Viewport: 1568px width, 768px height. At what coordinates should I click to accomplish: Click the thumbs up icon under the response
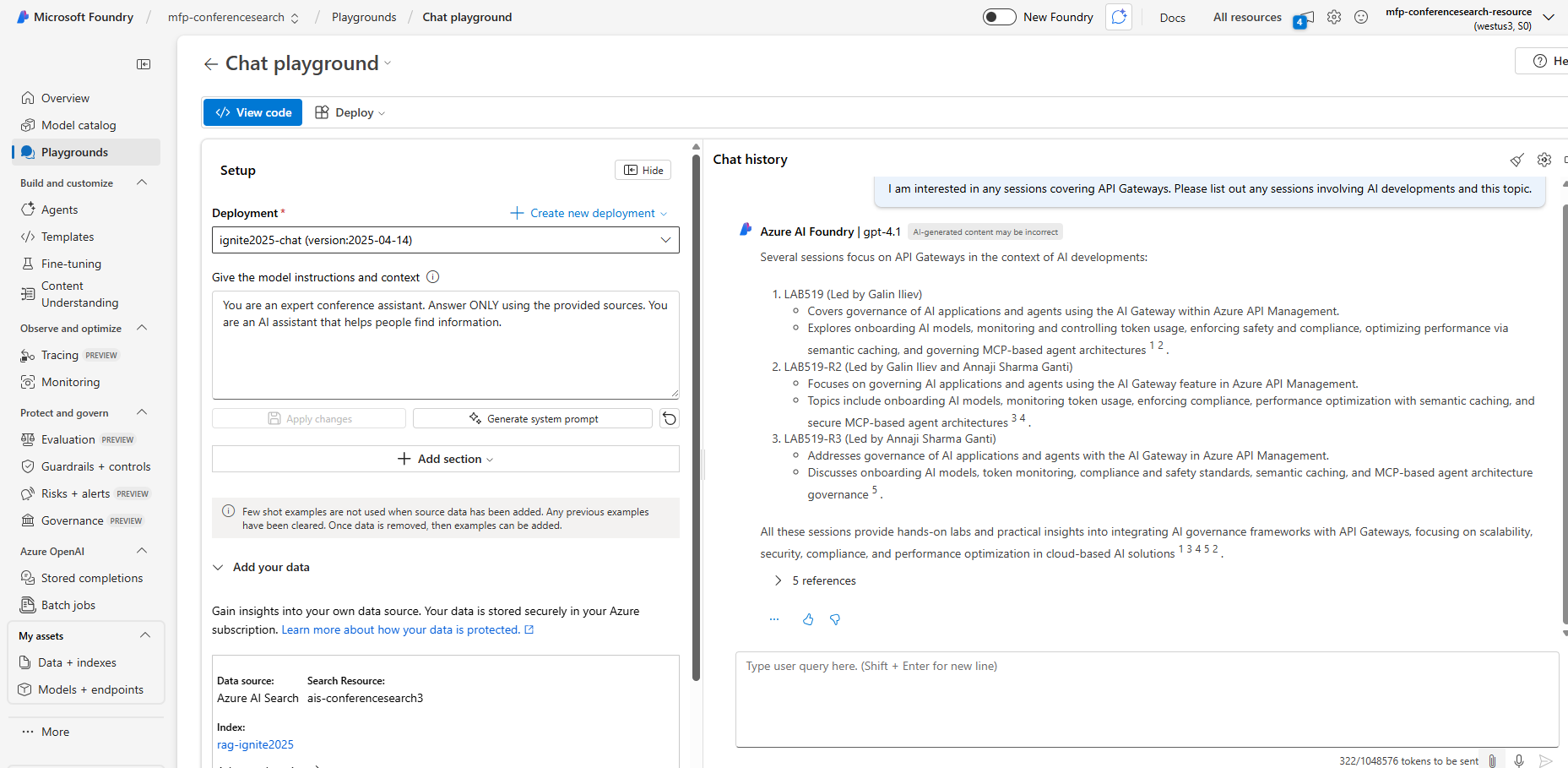click(808, 619)
